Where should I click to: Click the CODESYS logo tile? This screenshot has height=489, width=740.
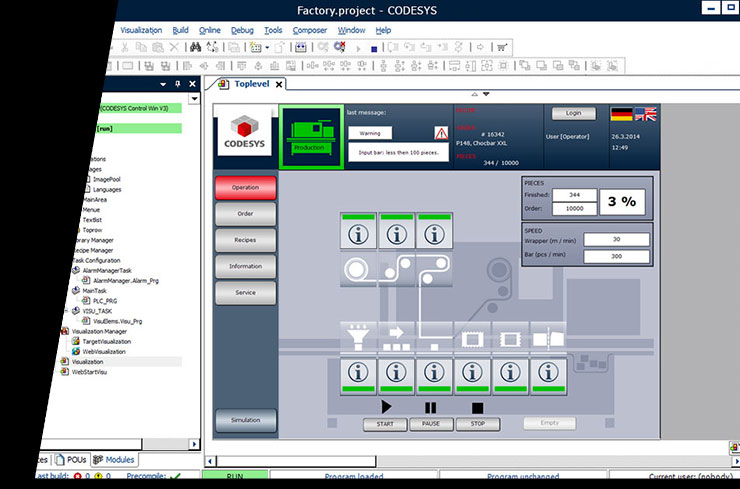click(244, 132)
